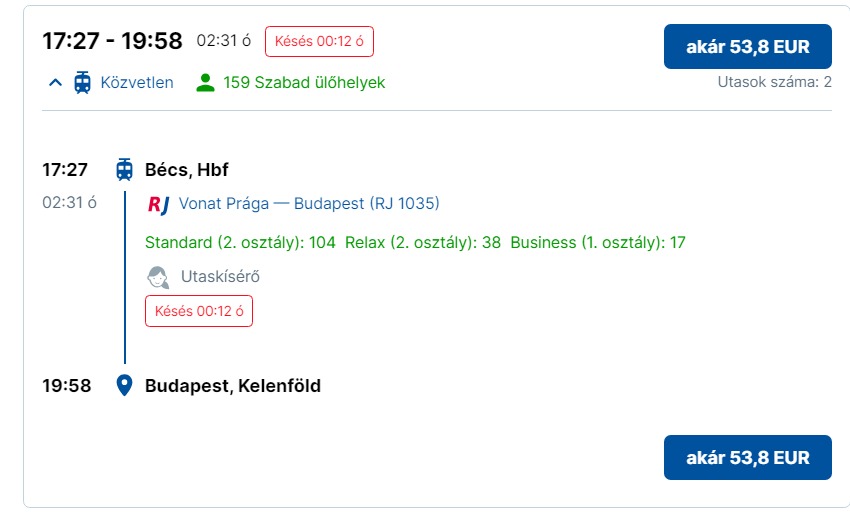Image resolution: width=850 pixels, height=515 pixels.
Task: Click the RJ railjet logo
Action: click(x=158, y=204)
